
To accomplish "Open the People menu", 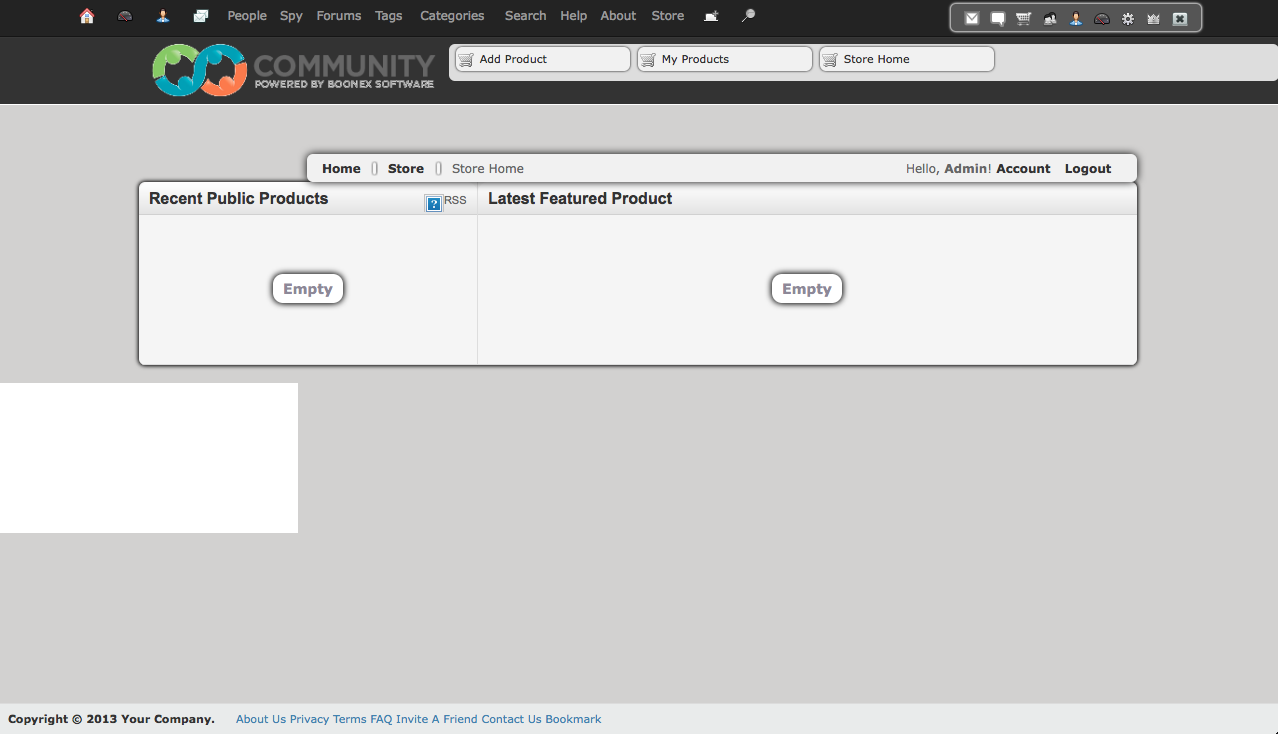I will [x=247, y=16].
